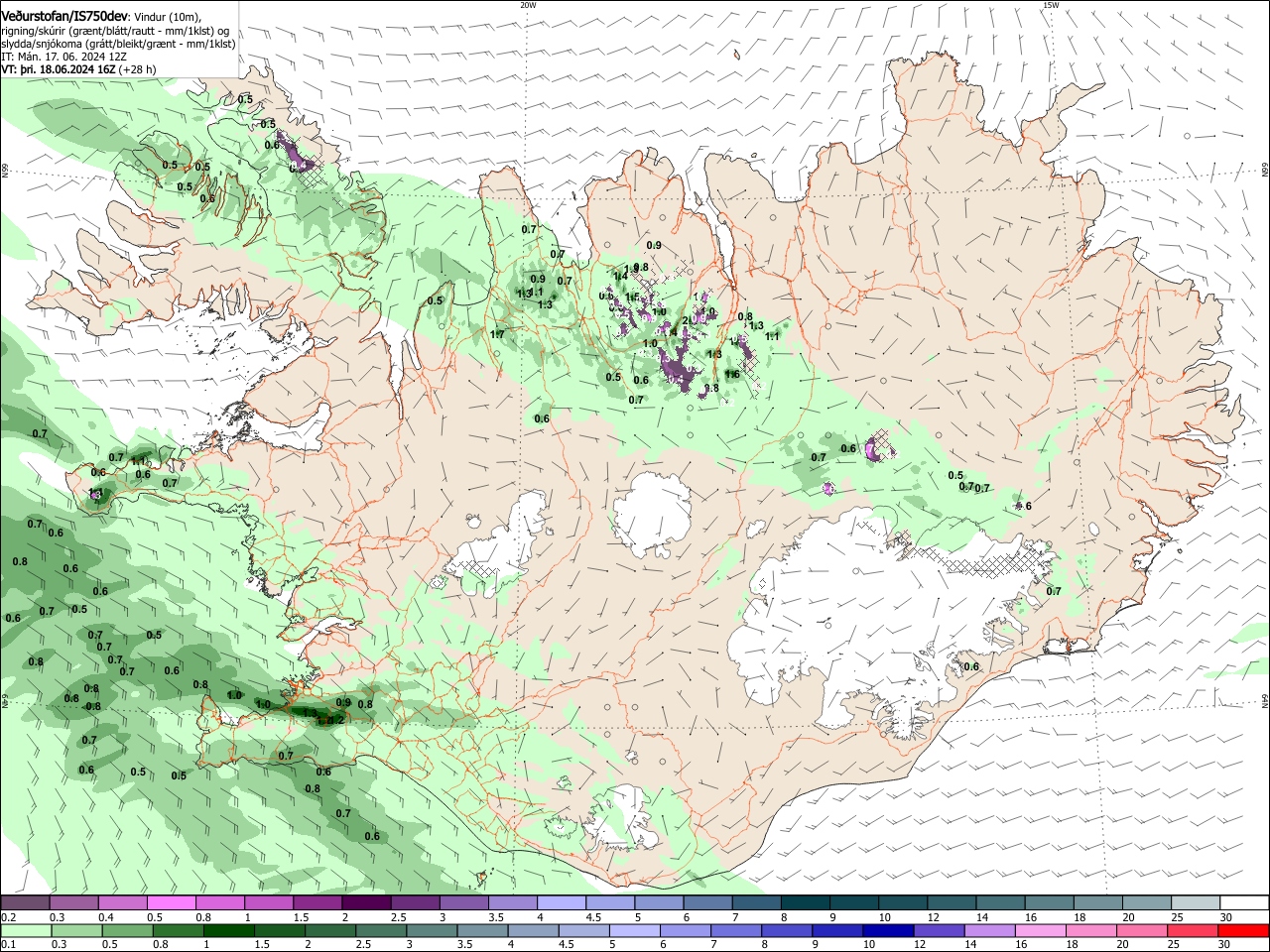Click the '4.5' label under the upper scale
This screenshot has width=1270, height=952.
pos(593,917)
